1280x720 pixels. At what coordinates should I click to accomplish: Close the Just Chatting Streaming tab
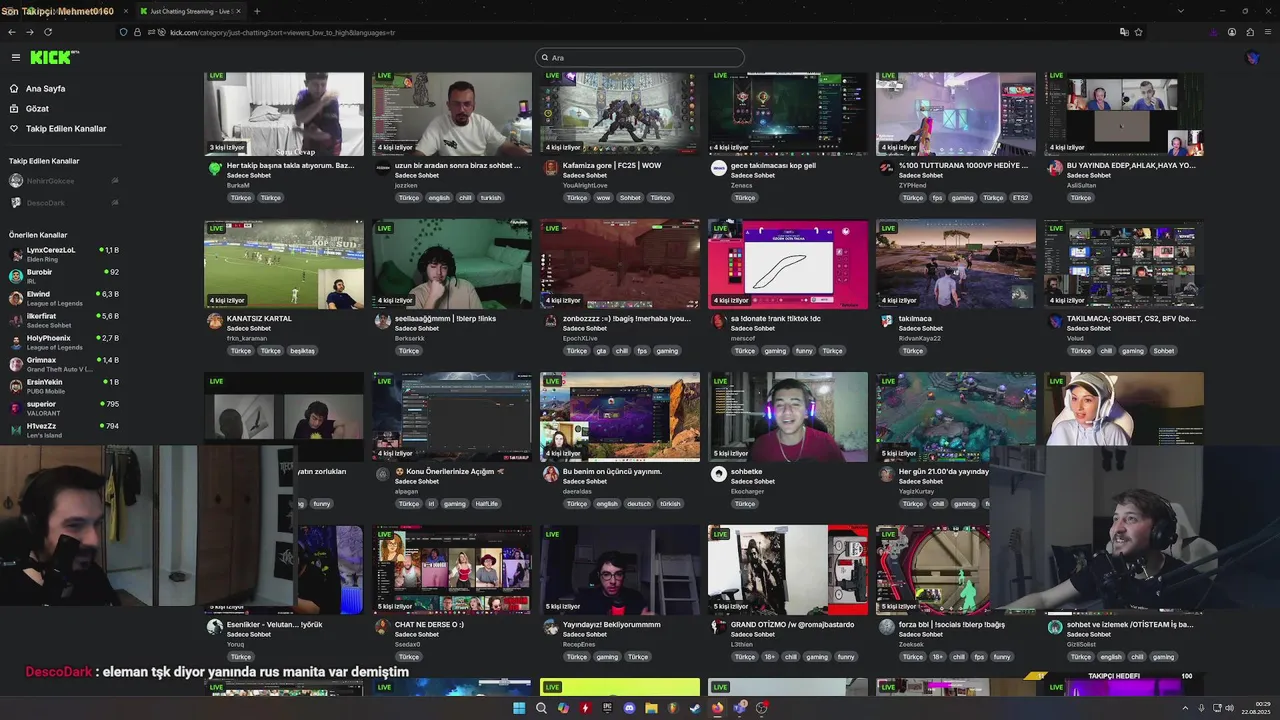coord(238,11)
